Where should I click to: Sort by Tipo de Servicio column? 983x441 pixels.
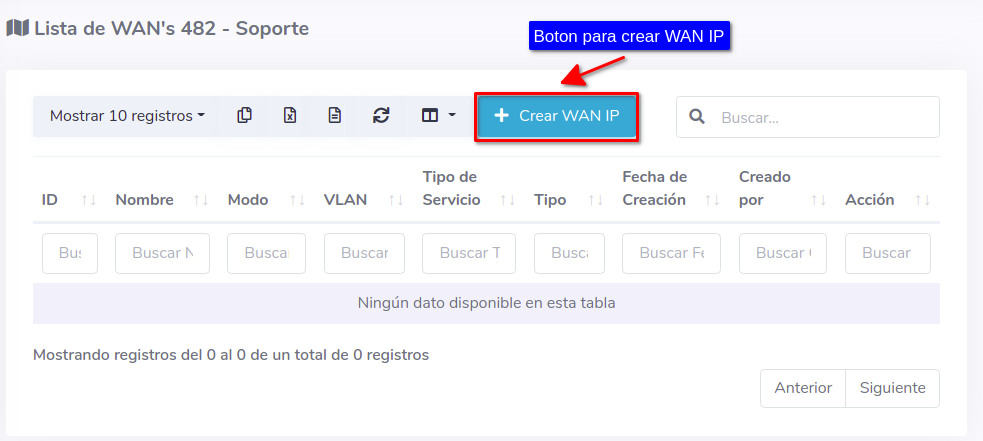[x=451, y=189]
